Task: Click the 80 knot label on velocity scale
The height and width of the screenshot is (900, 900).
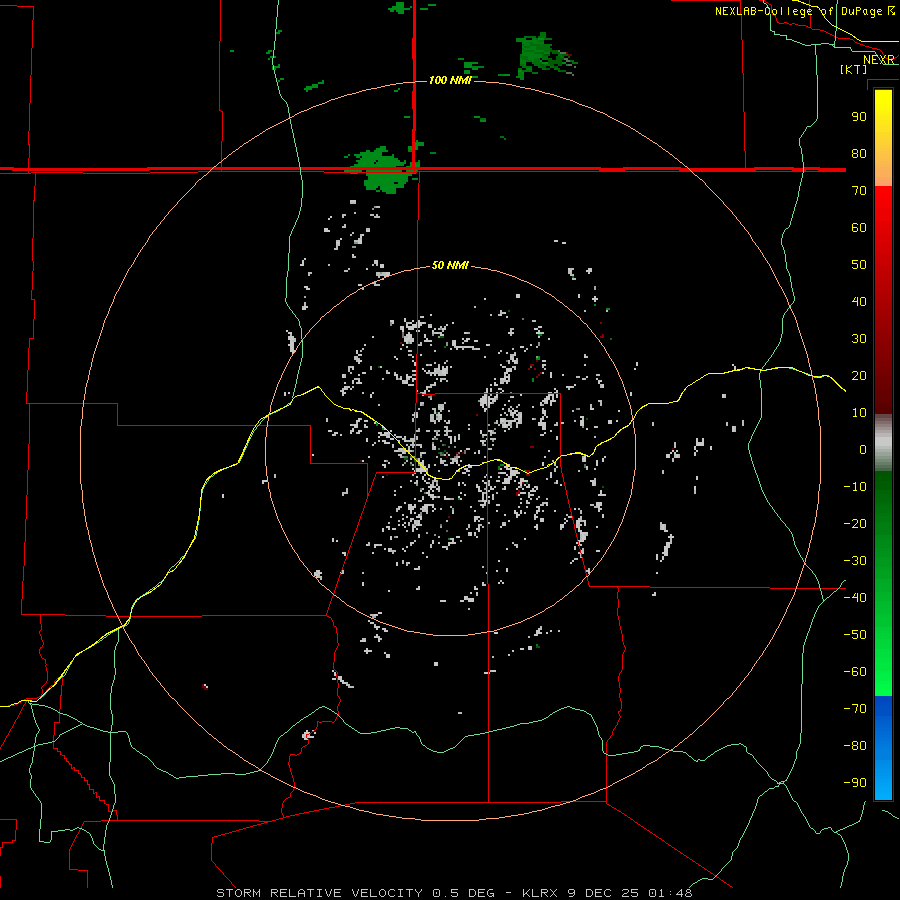Action: [859, 153]
